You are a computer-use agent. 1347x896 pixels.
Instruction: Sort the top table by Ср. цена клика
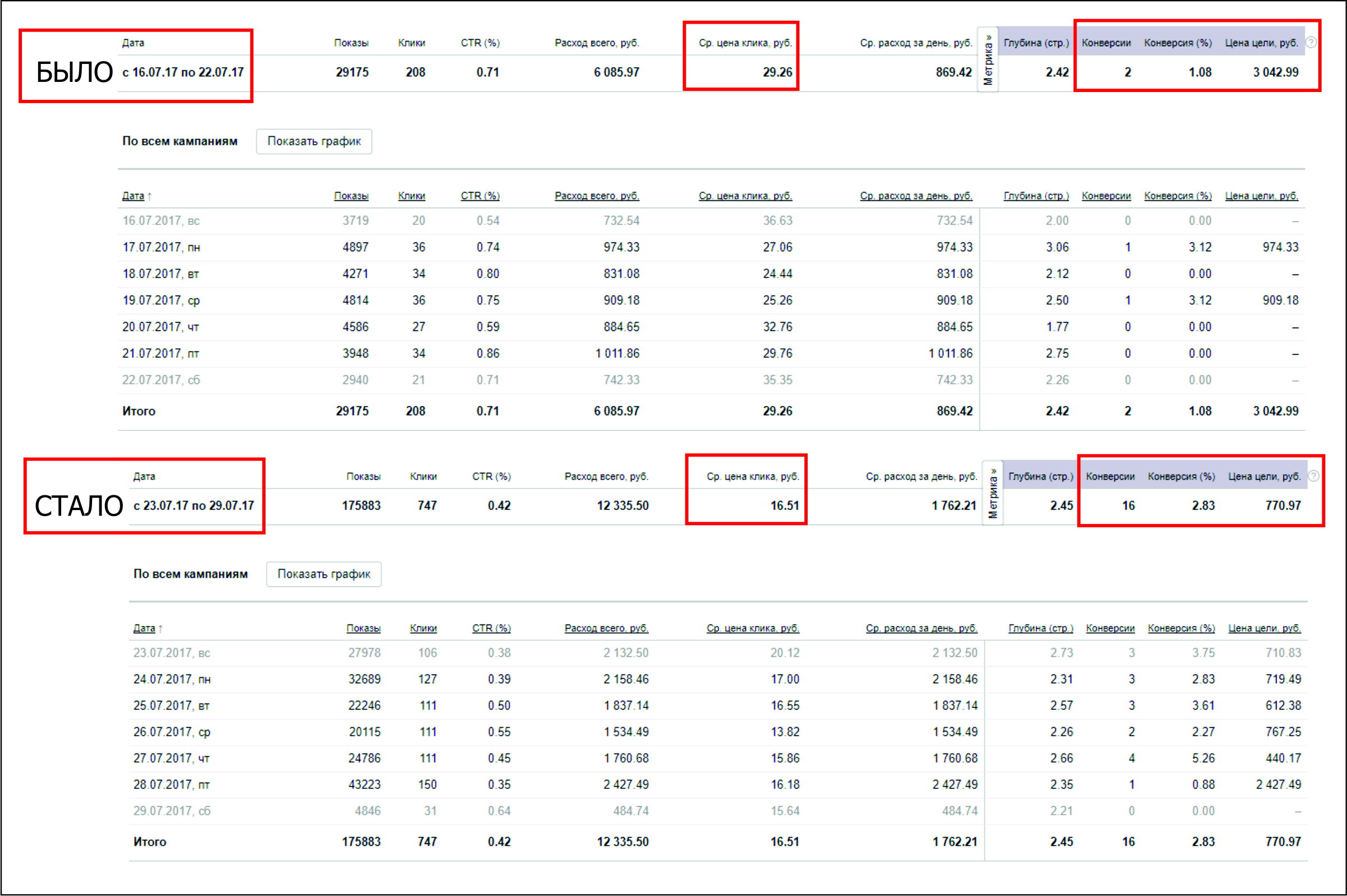[745, 196]
